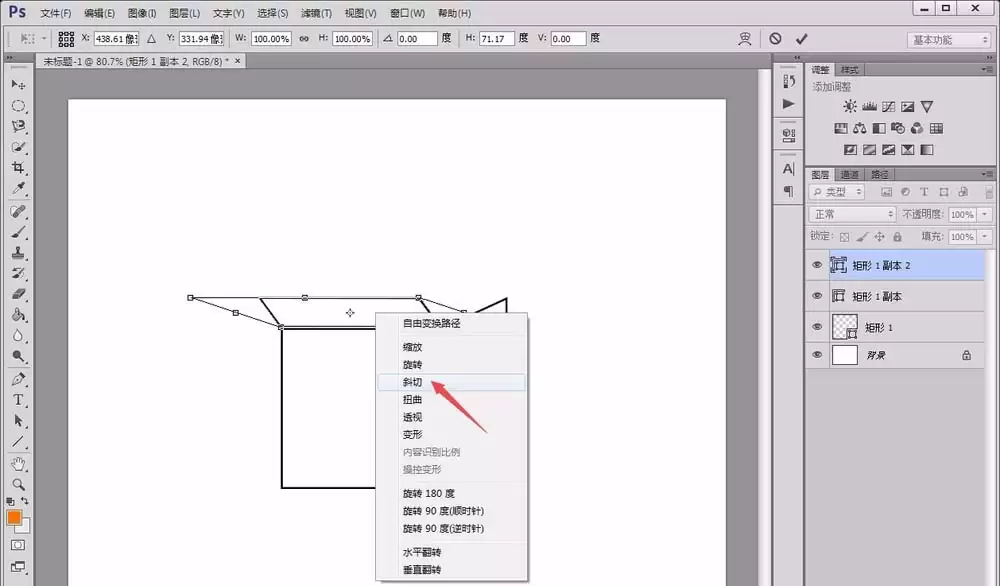This screenshot has height=586, width=1000.
Task: Select the Crop tool
Action: [18, 168]
